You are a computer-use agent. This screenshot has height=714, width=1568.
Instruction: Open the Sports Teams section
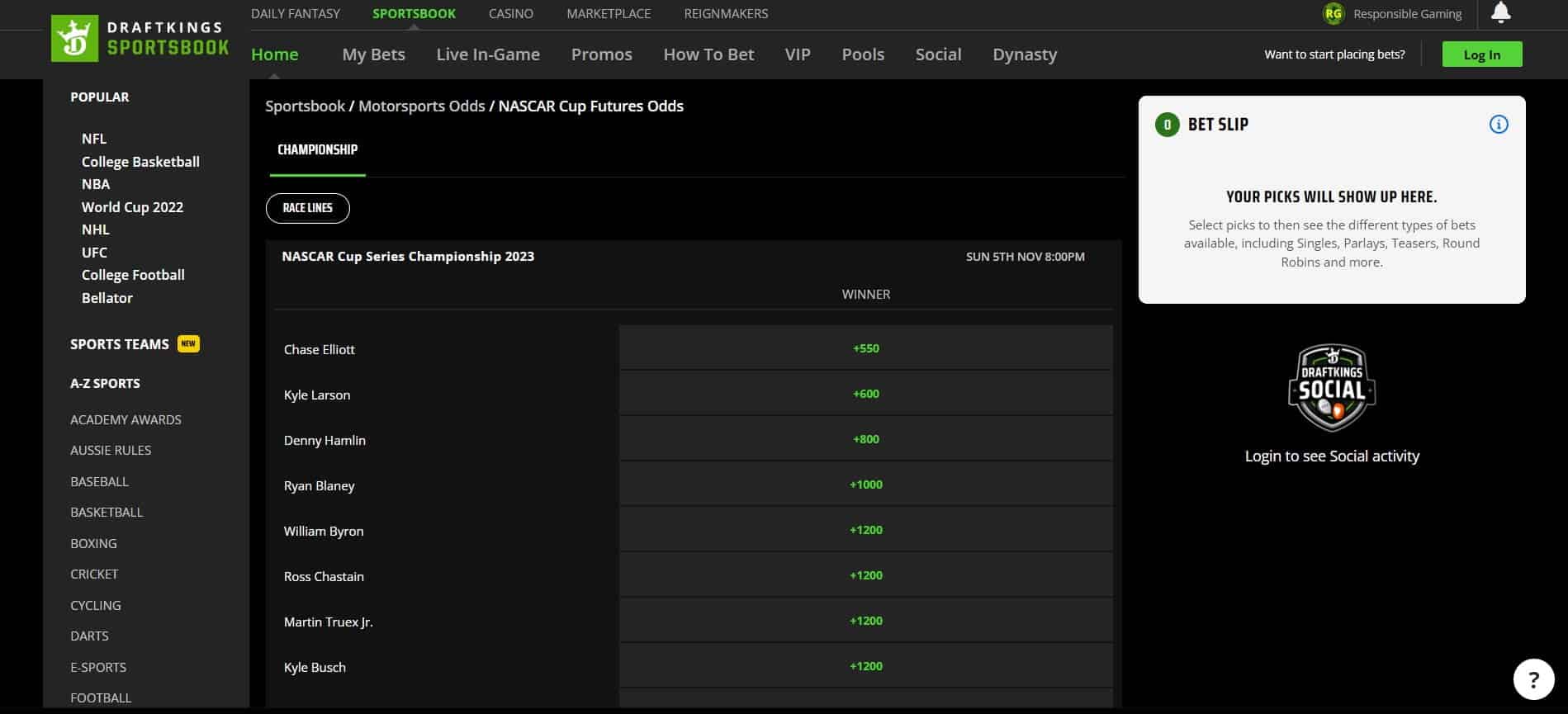pos(120,344)
